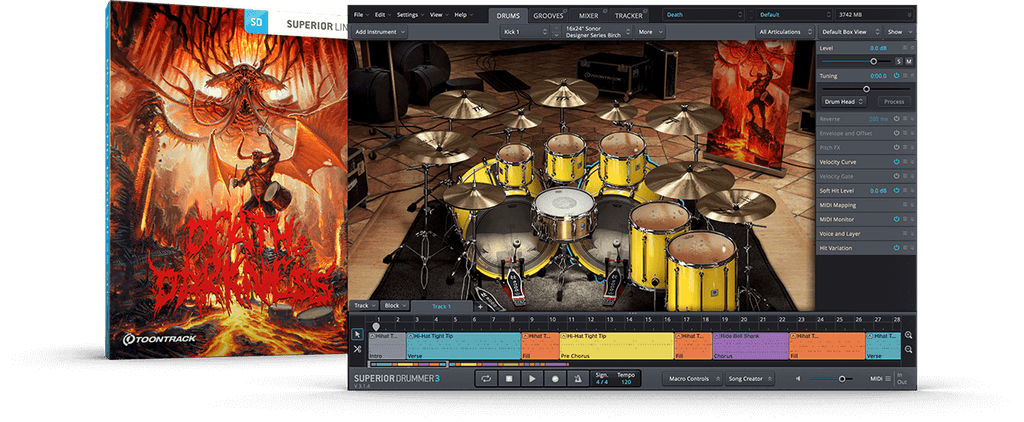Open the Death library selector
The width and height of the screenshot is (1024, 422).
[704, 14]
